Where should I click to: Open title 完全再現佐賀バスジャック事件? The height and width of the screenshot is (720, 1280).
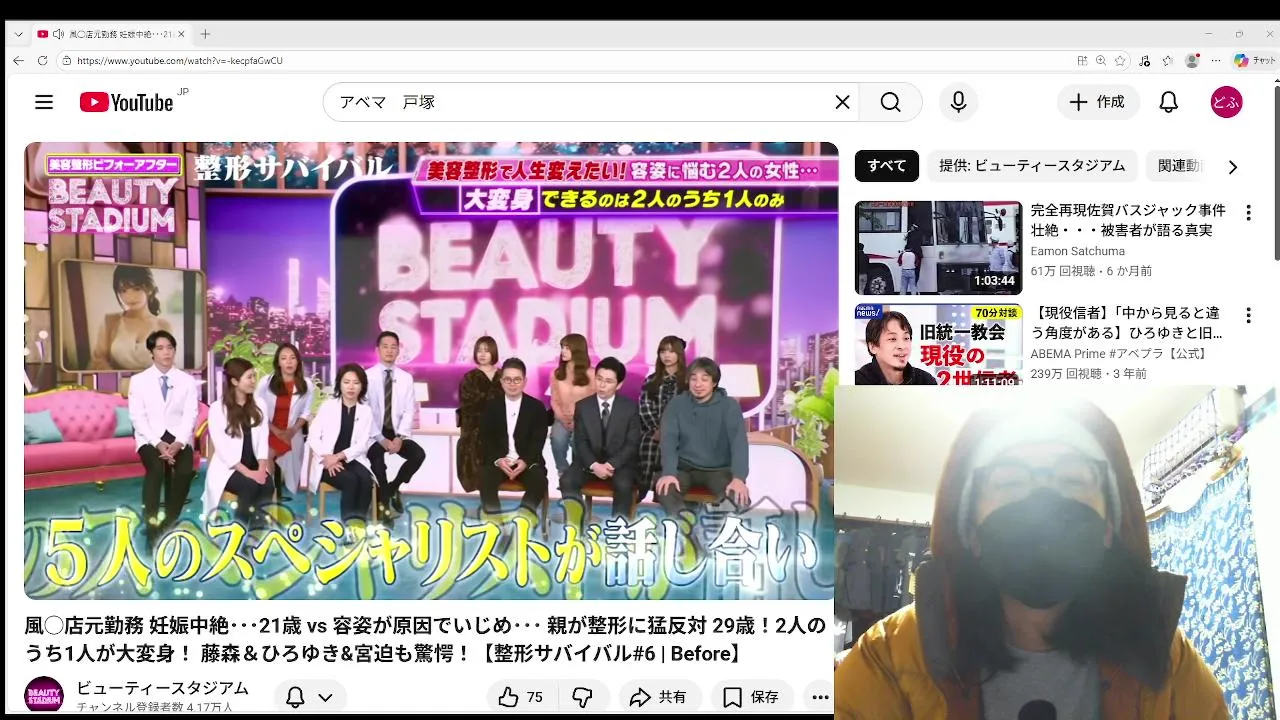click(1128, 220)
